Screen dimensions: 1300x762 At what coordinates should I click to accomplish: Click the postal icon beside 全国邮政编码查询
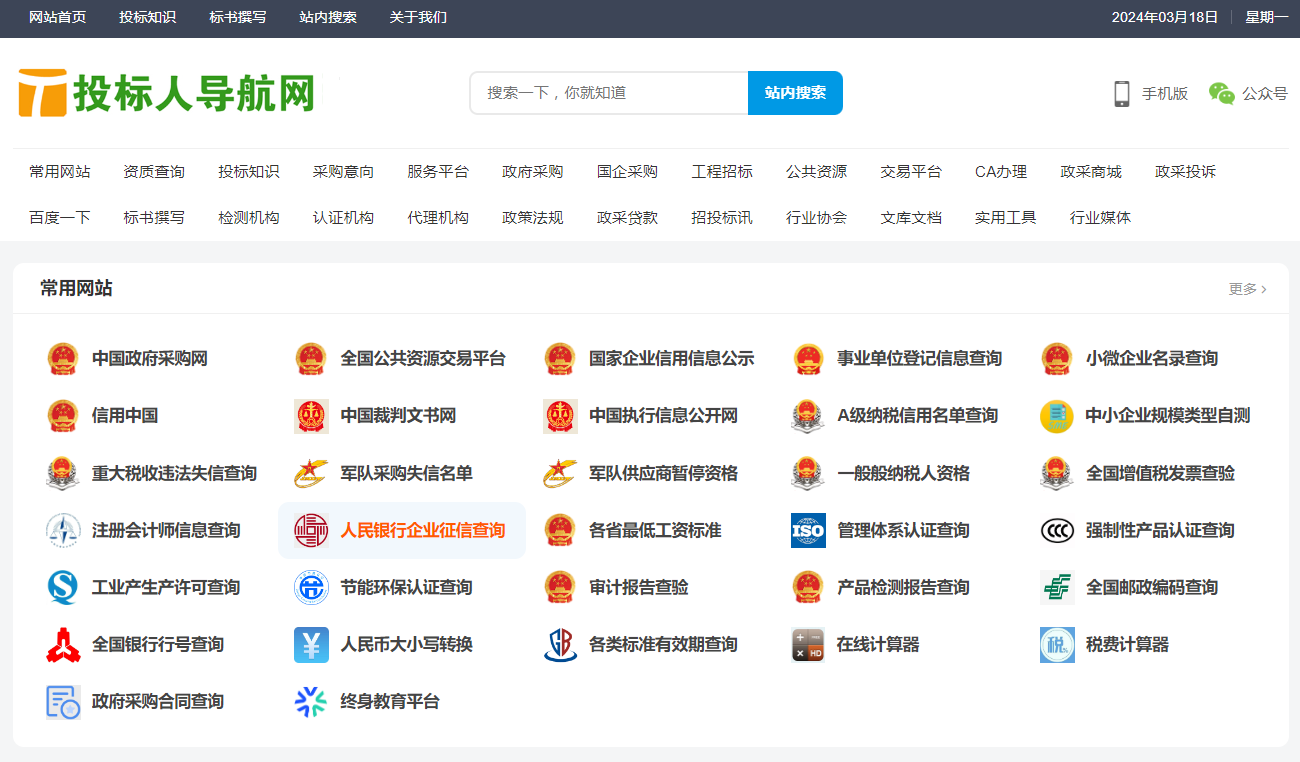pos(1057,587)
